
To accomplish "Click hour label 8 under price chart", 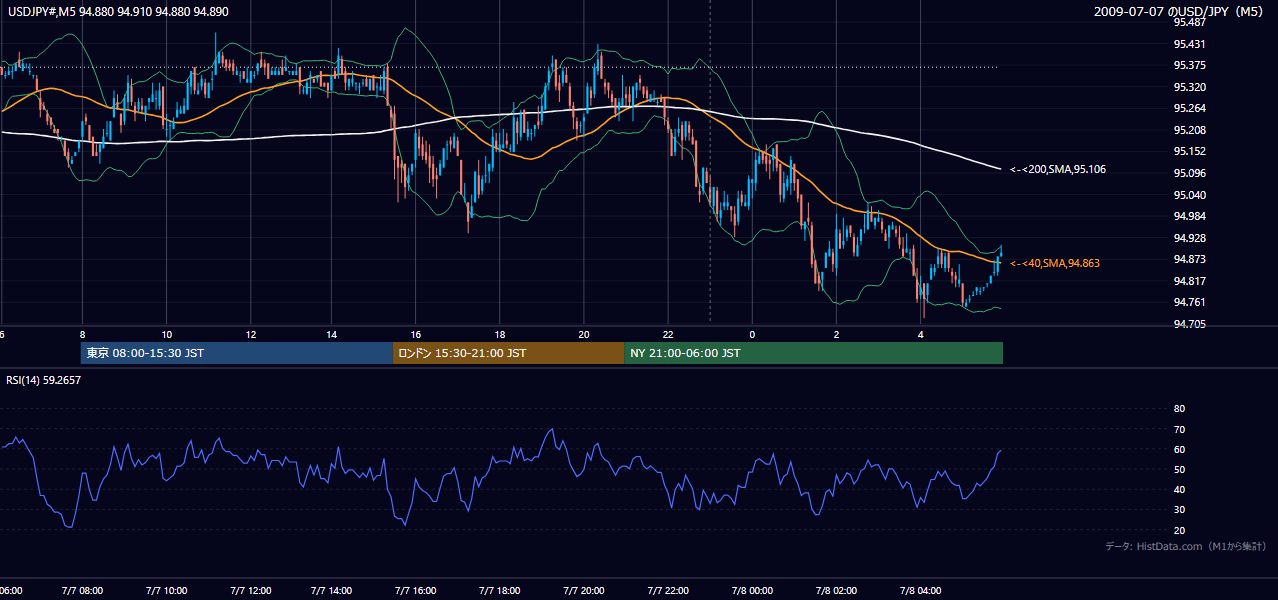I will click(x=82, y=334).
